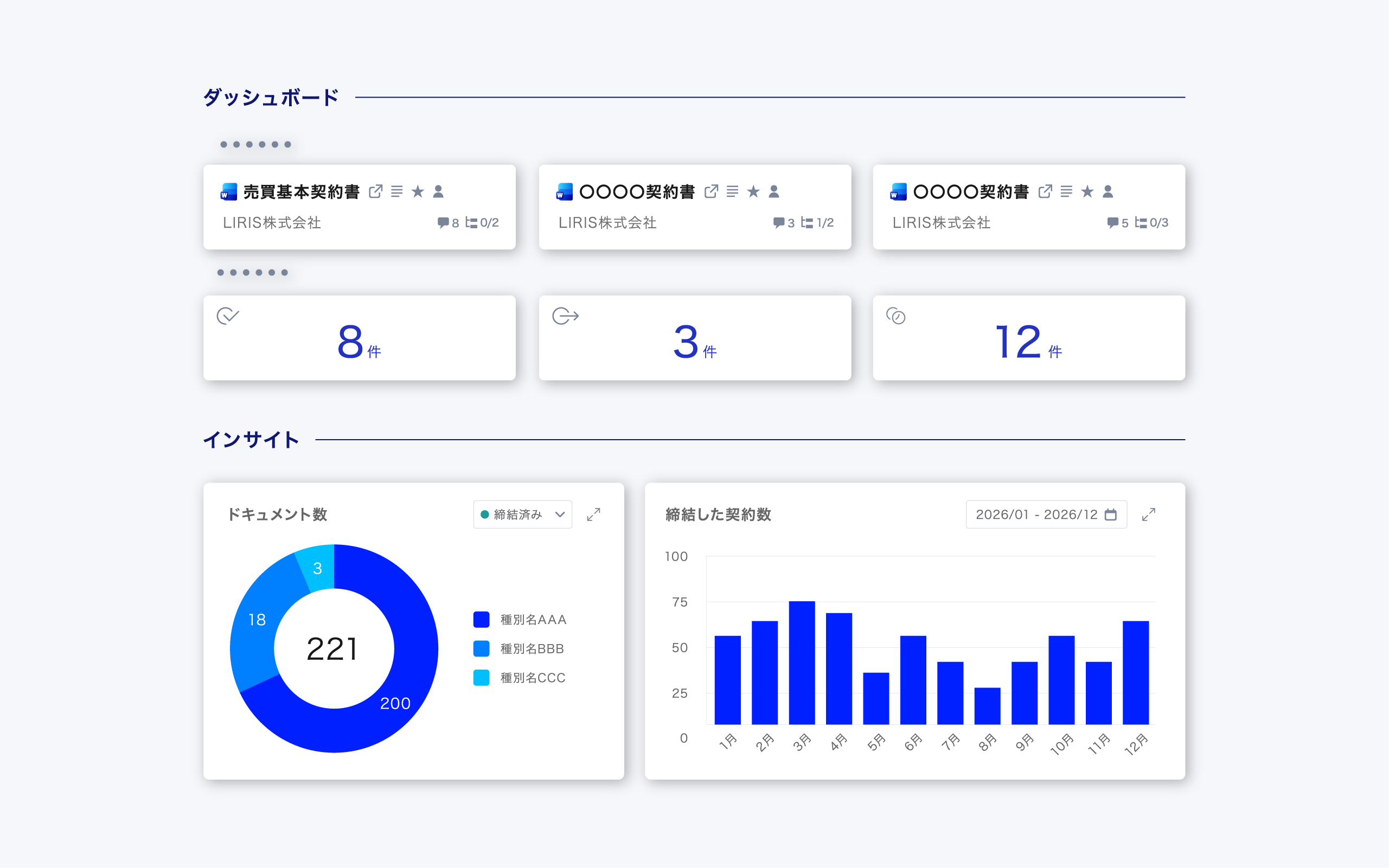Click the 8月 bar in chart
This screenshot has height=868, width=1389.
click(987, 706)
